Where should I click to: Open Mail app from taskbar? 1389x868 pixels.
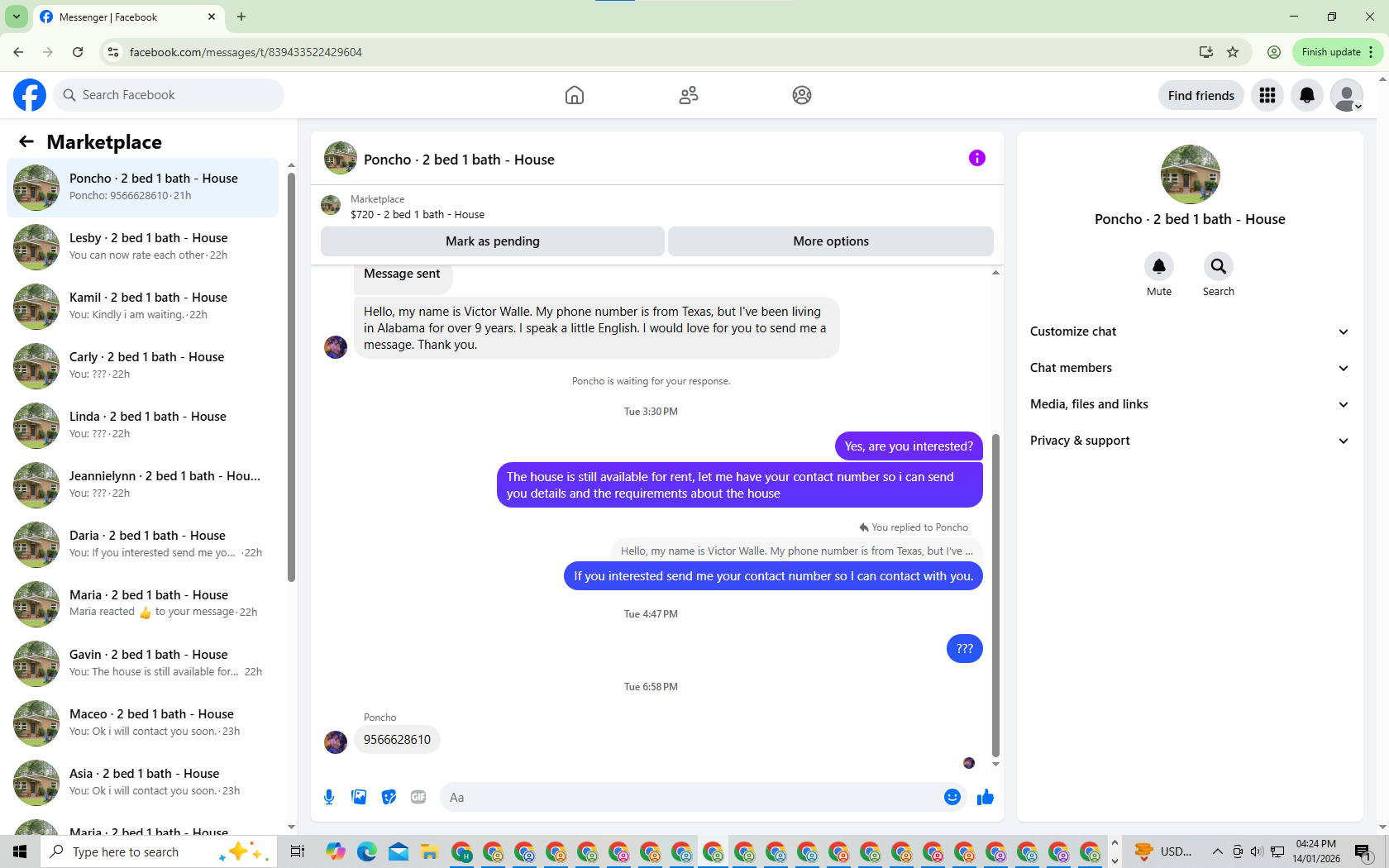(x=399, y=851)
